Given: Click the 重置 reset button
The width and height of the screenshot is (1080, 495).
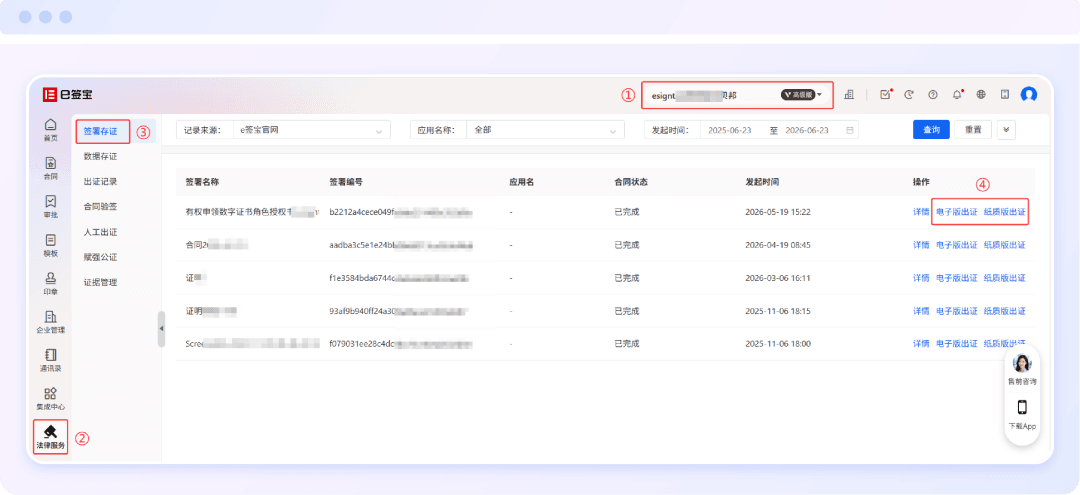Looking at the screenshot, I should point(973,130).
